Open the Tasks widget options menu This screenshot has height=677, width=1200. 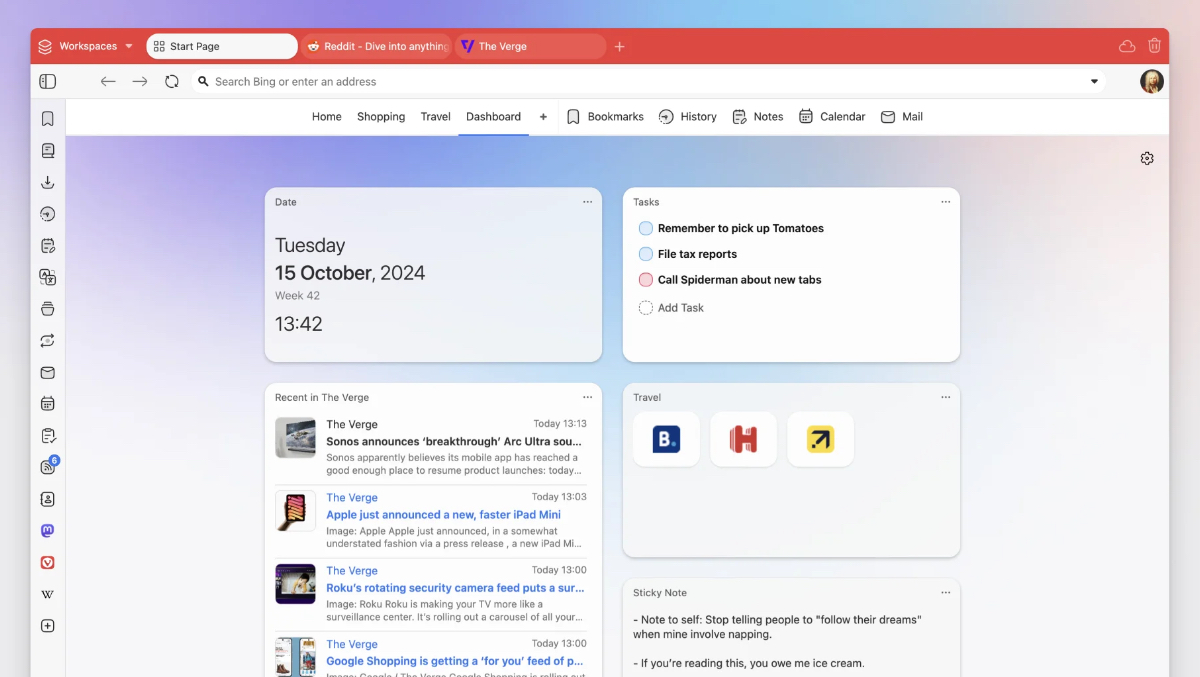click(945, 202)
